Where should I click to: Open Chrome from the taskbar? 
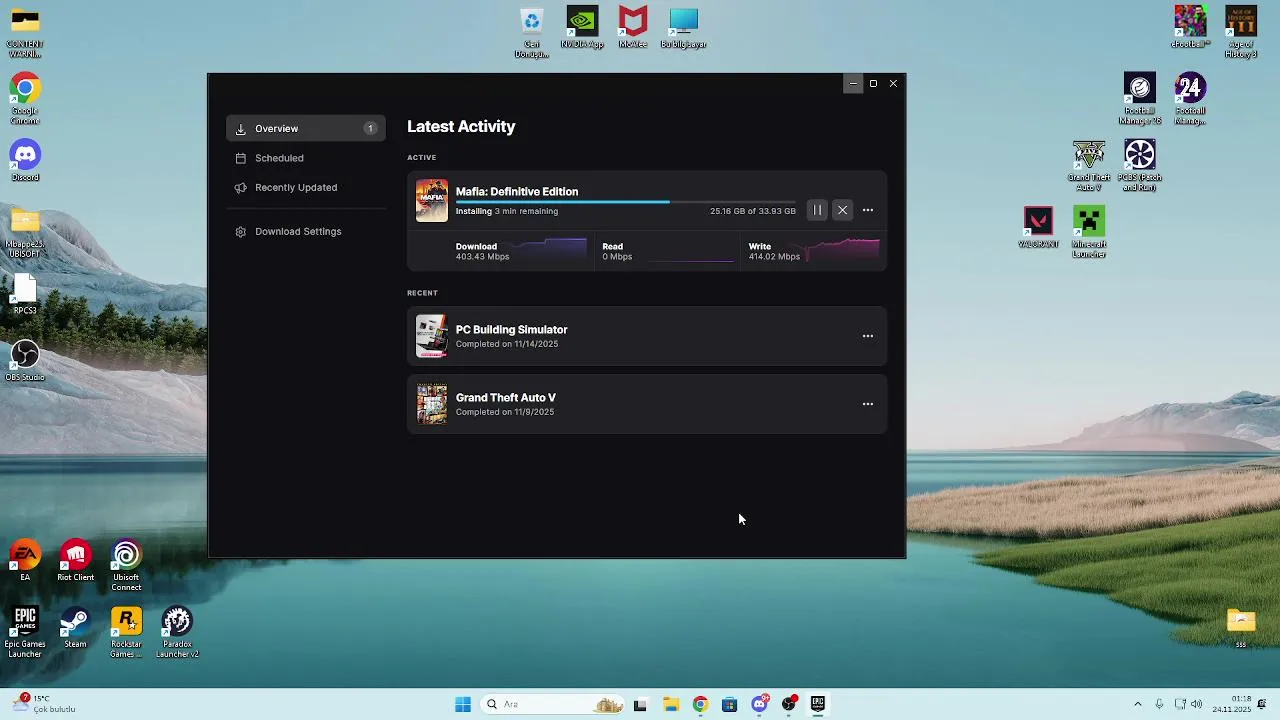pos(700,704)
